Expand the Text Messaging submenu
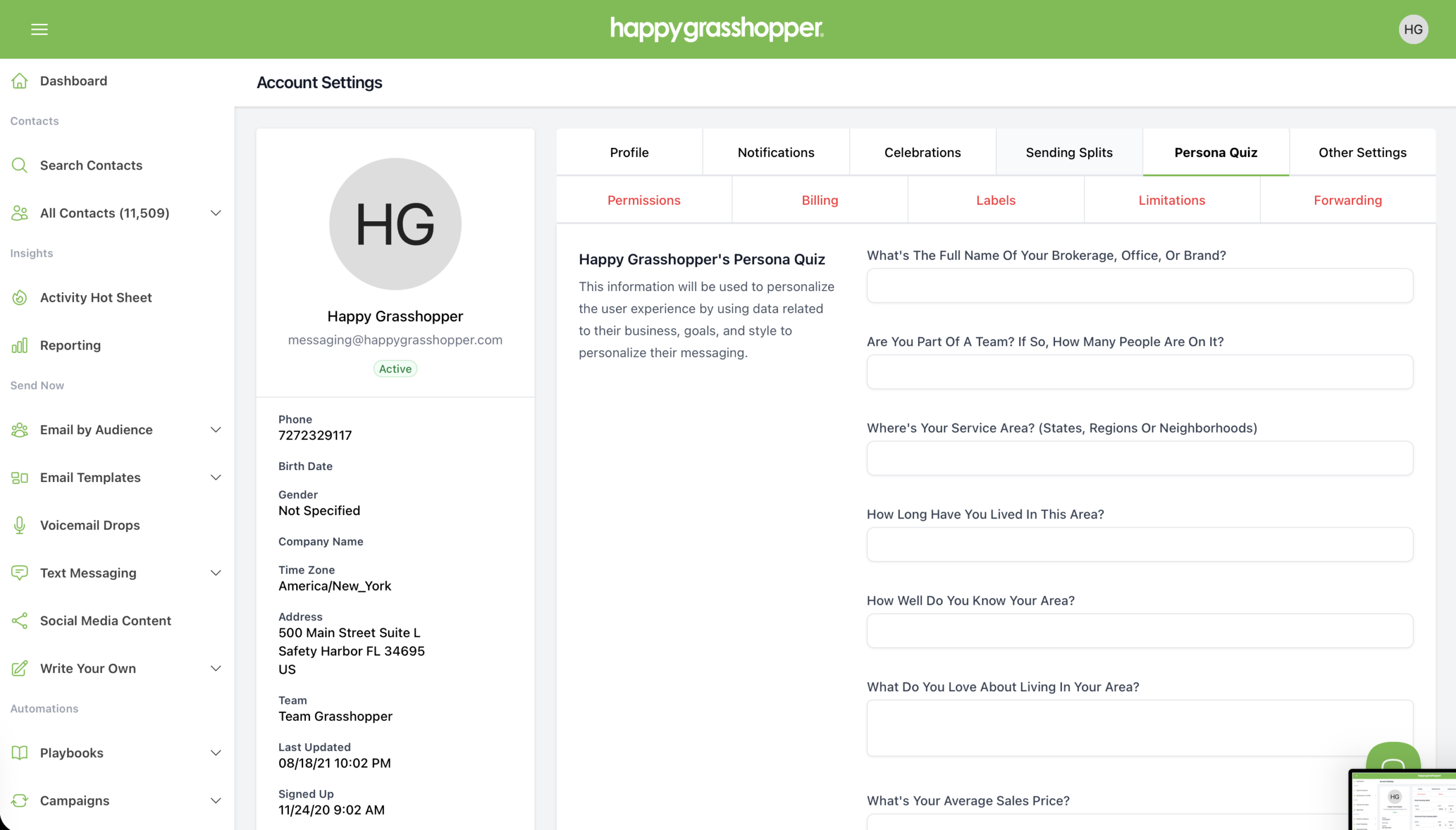Viewport: 1456px width, 830px height. point(216,573)
